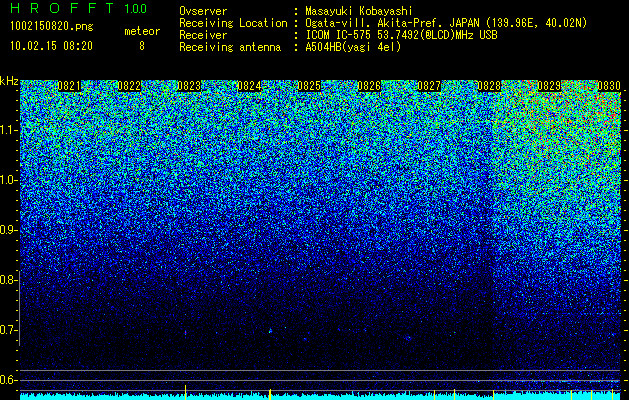
Task: Click the 0830 time label
Action: (x=609, y=86)
